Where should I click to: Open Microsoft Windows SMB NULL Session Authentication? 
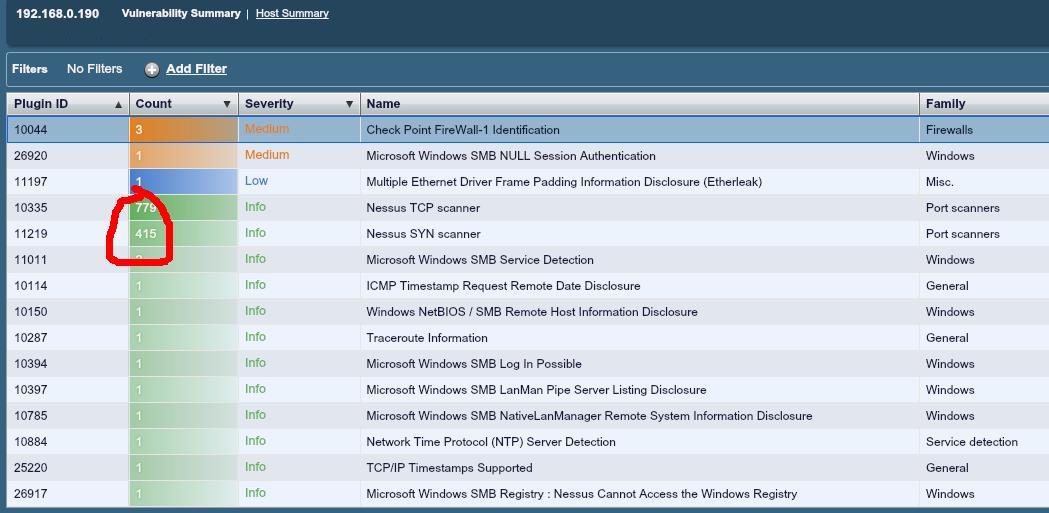tap(511, 156)
